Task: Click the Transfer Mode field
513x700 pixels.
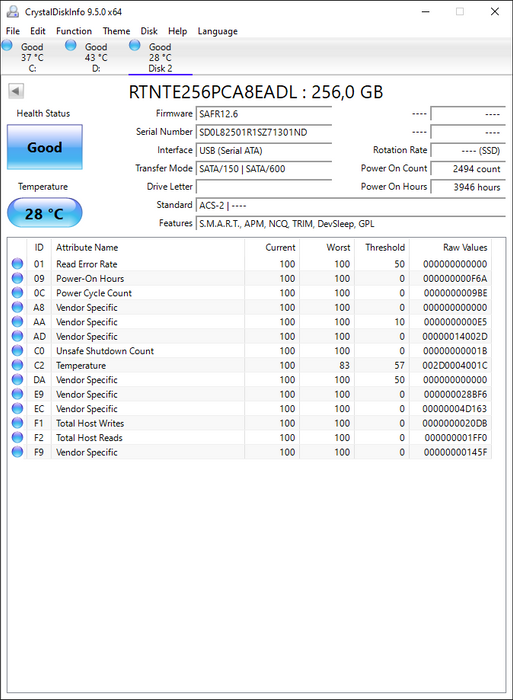Action: pos(263,169)
